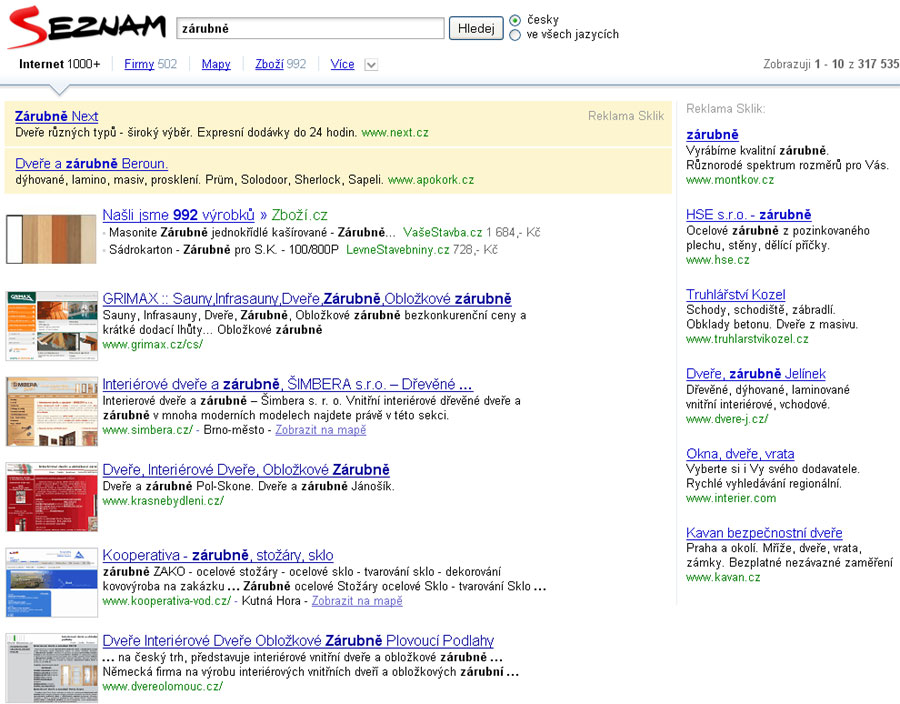
Task: Open the Zboží 992 tab
Action: click(281, 64)
